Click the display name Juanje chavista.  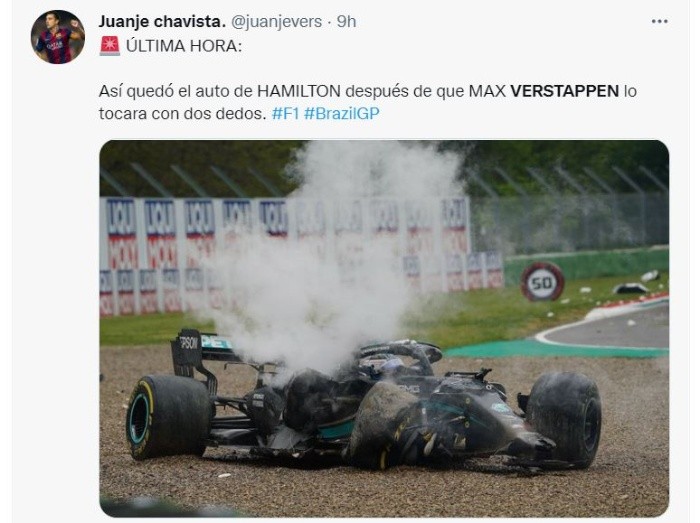click(162, 21)
